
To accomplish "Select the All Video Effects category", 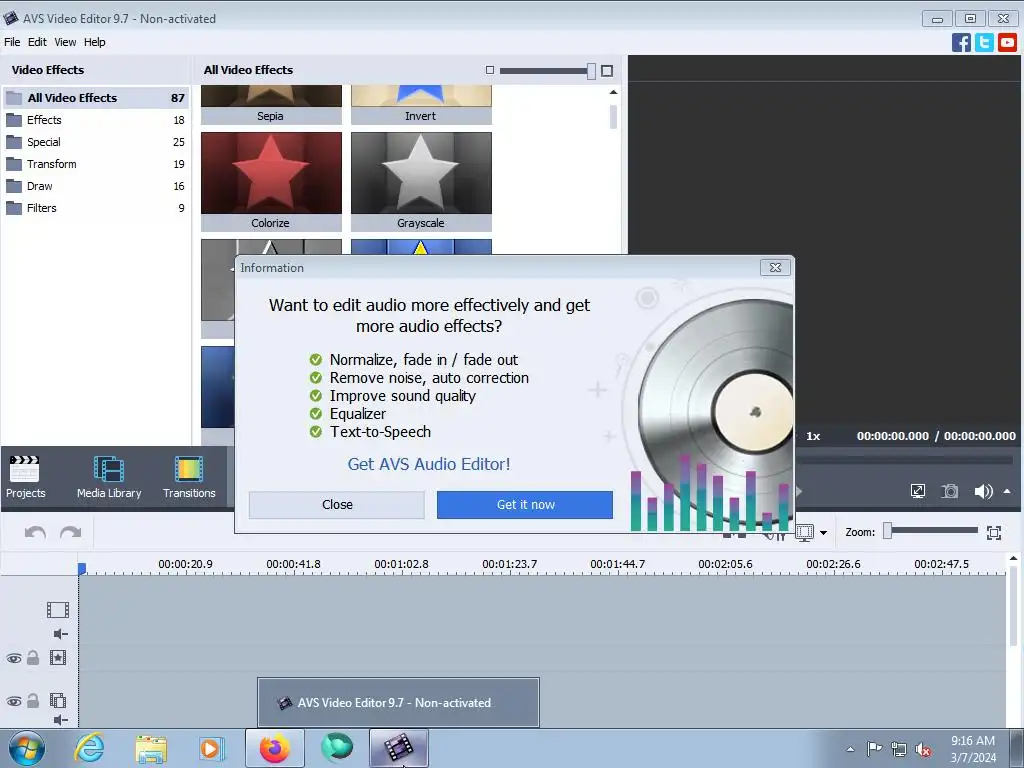I will pos(96,98).
